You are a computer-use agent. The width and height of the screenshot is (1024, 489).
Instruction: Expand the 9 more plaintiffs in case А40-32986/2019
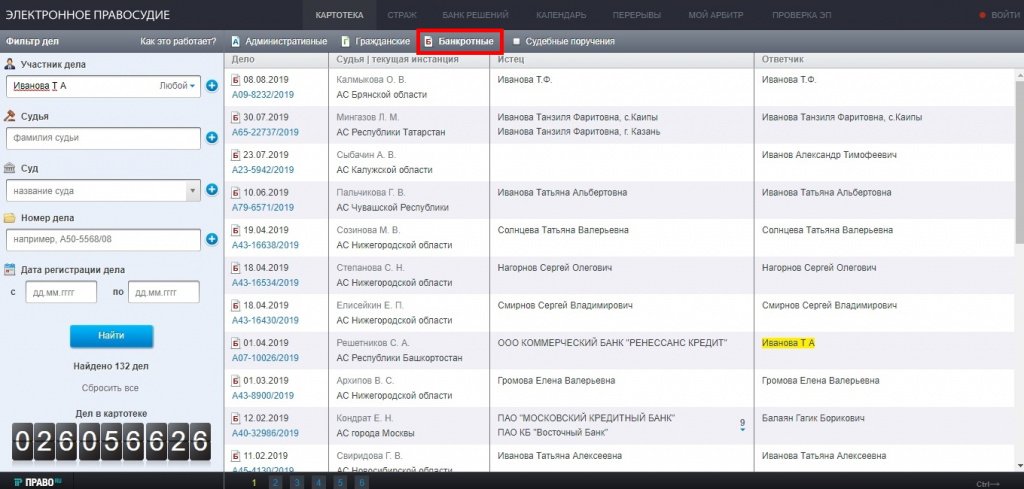point(742,424)
